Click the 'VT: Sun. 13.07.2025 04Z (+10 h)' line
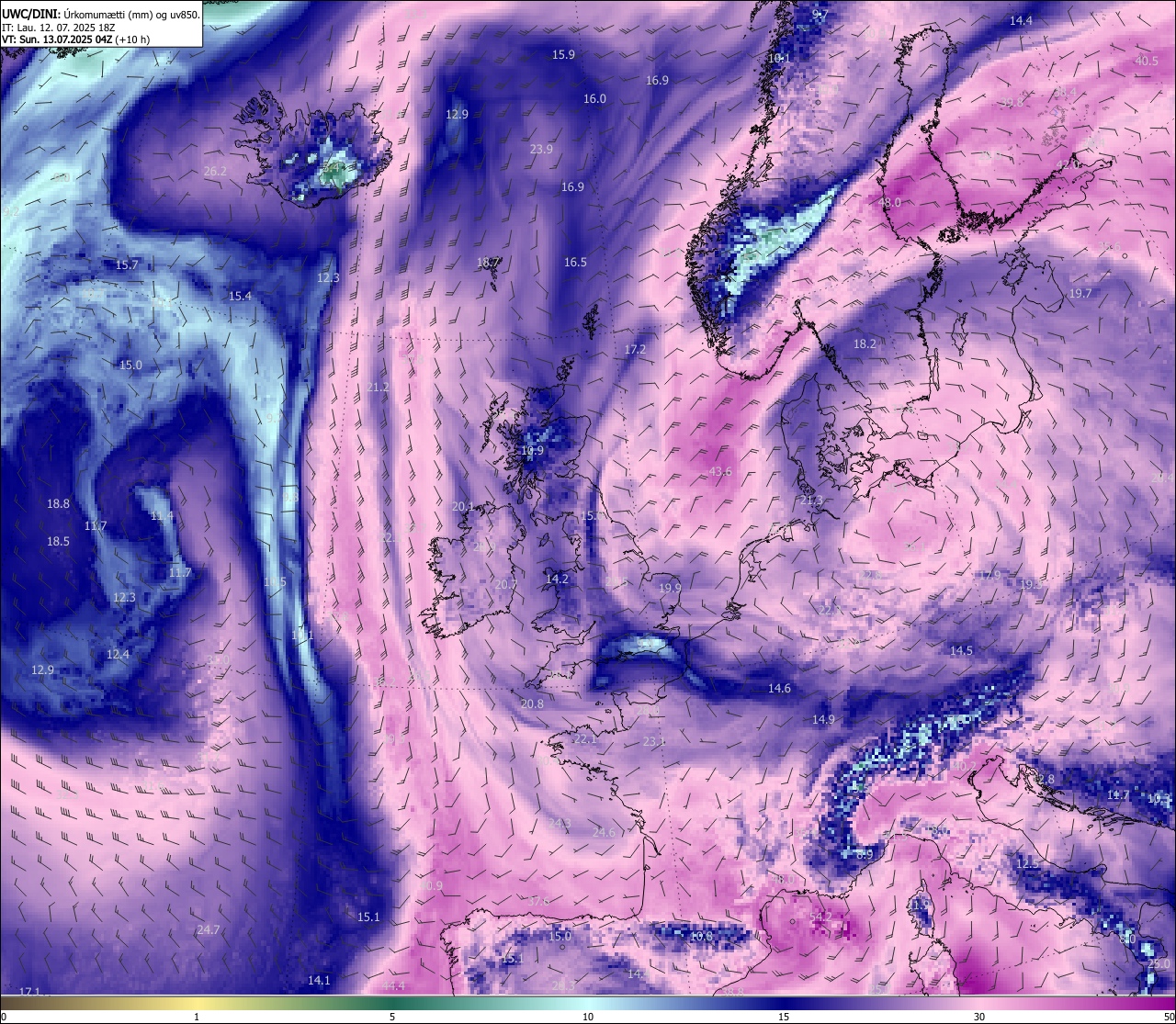This screenshot has height=1024, width=1176. coord(75,39)
